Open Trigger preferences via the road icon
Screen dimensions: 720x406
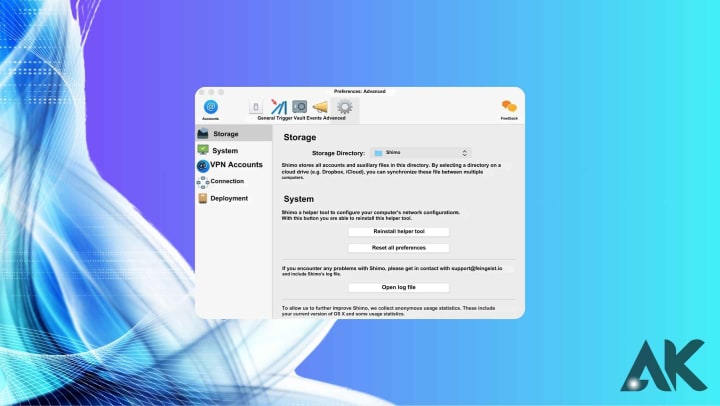click(x=278, y=107)
